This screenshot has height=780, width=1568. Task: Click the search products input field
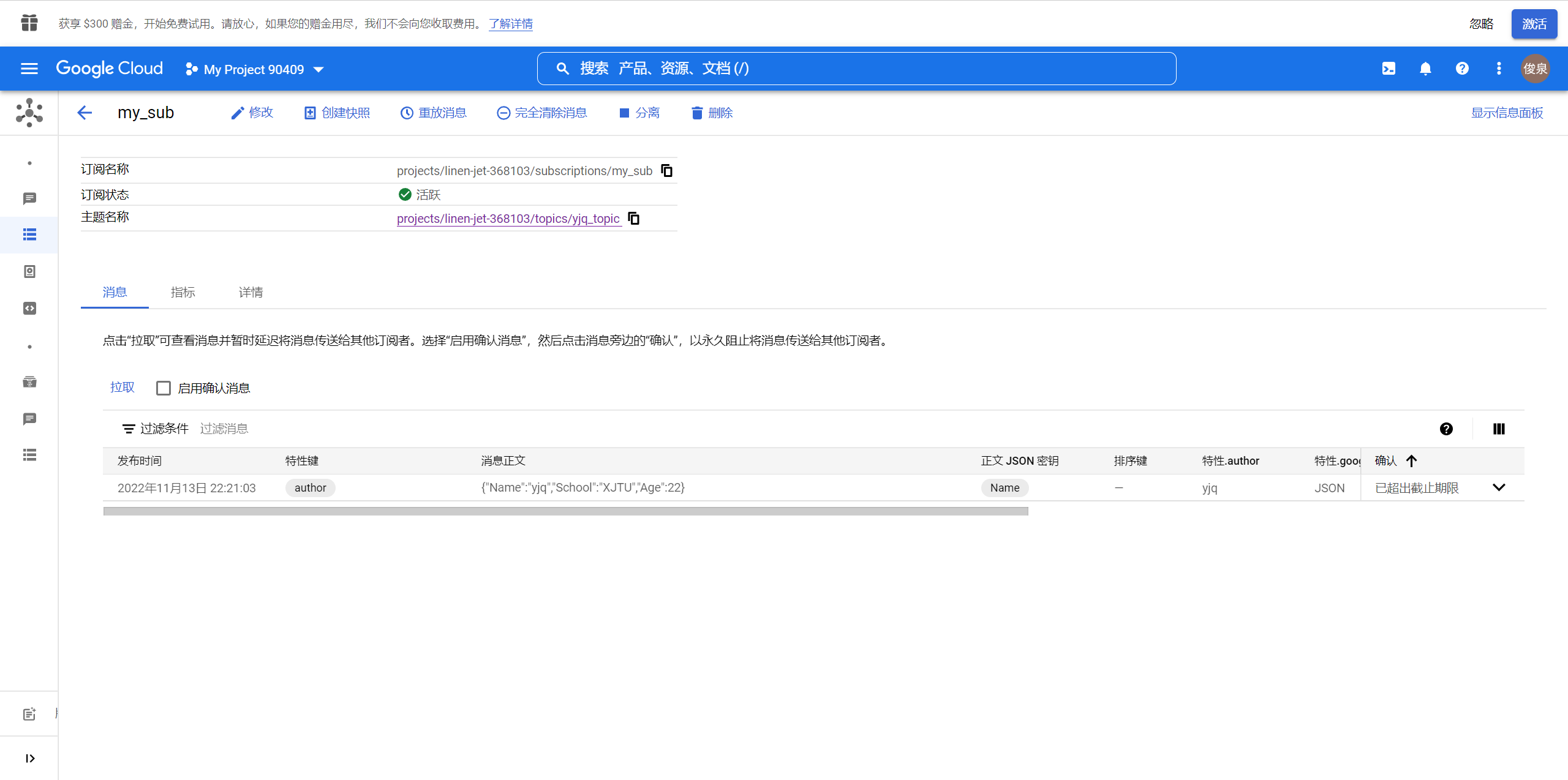pyautogui.click(x=856, y=69)
